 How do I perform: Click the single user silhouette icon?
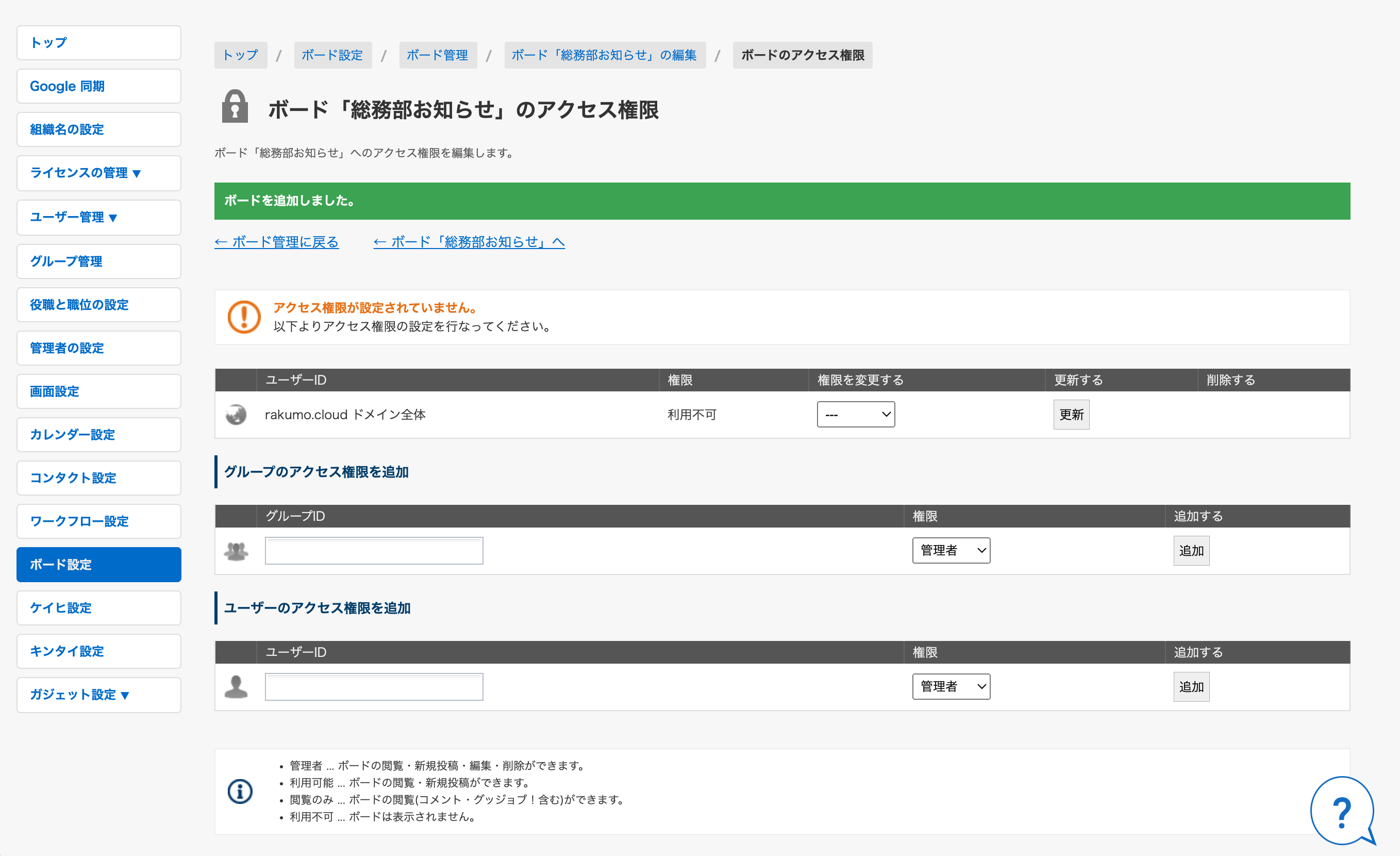coord(236,687)
